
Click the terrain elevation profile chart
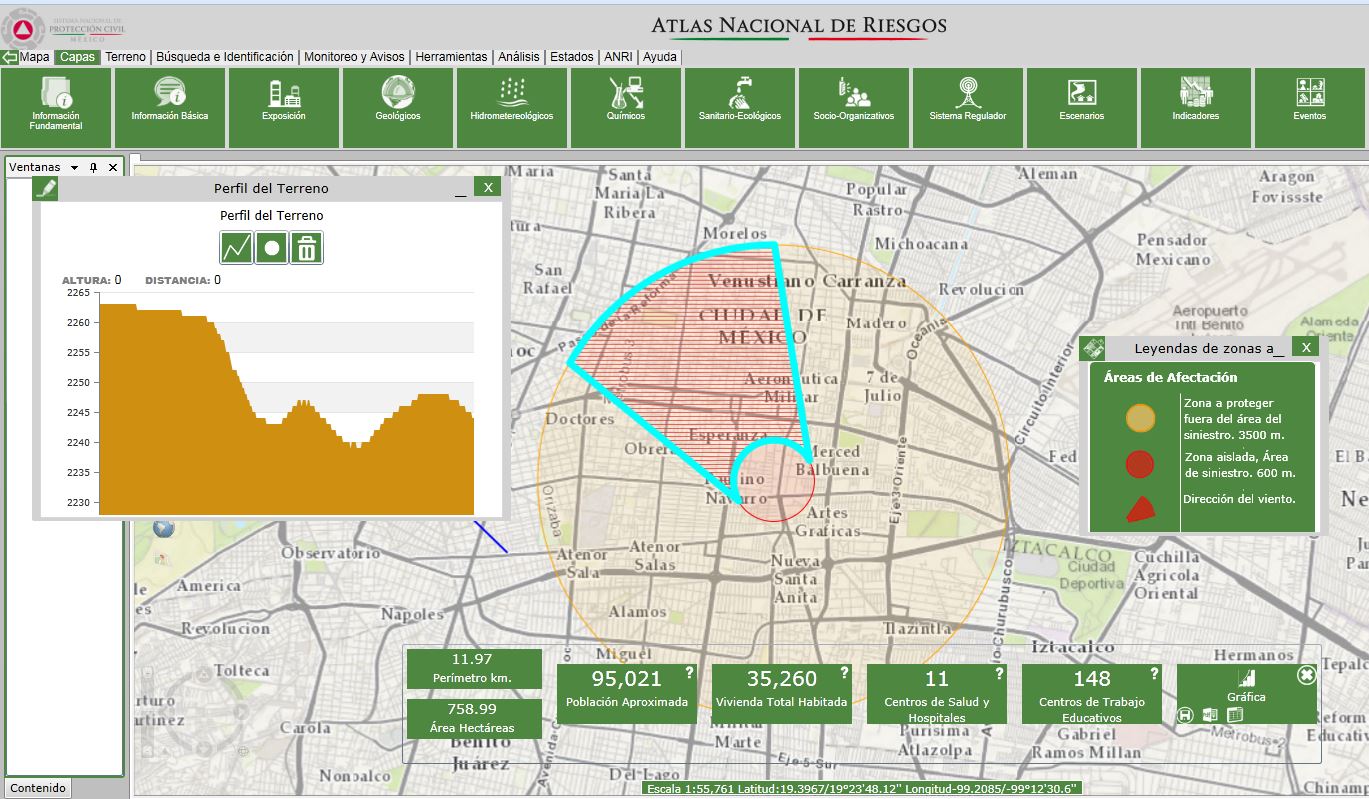tap(286, 404)
